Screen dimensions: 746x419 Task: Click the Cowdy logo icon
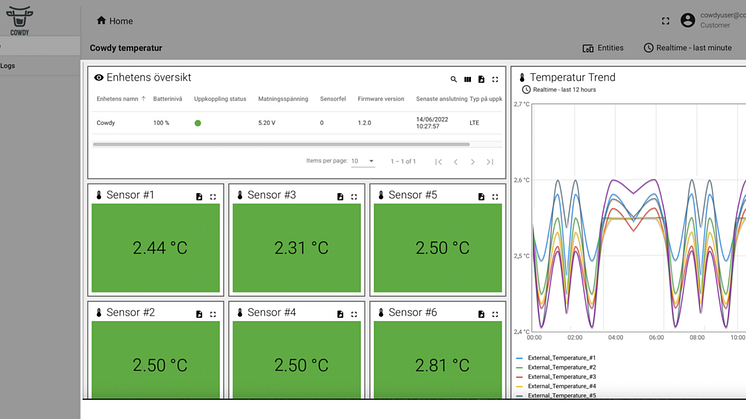pos(20,20)
